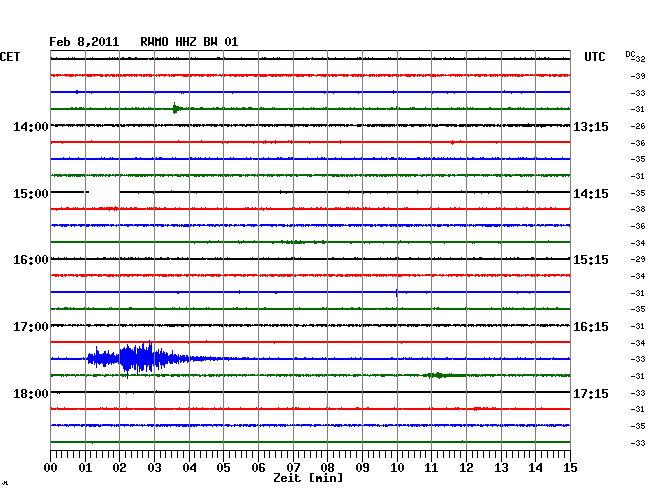Click the 13:15 UTC time label

(591, 126)
